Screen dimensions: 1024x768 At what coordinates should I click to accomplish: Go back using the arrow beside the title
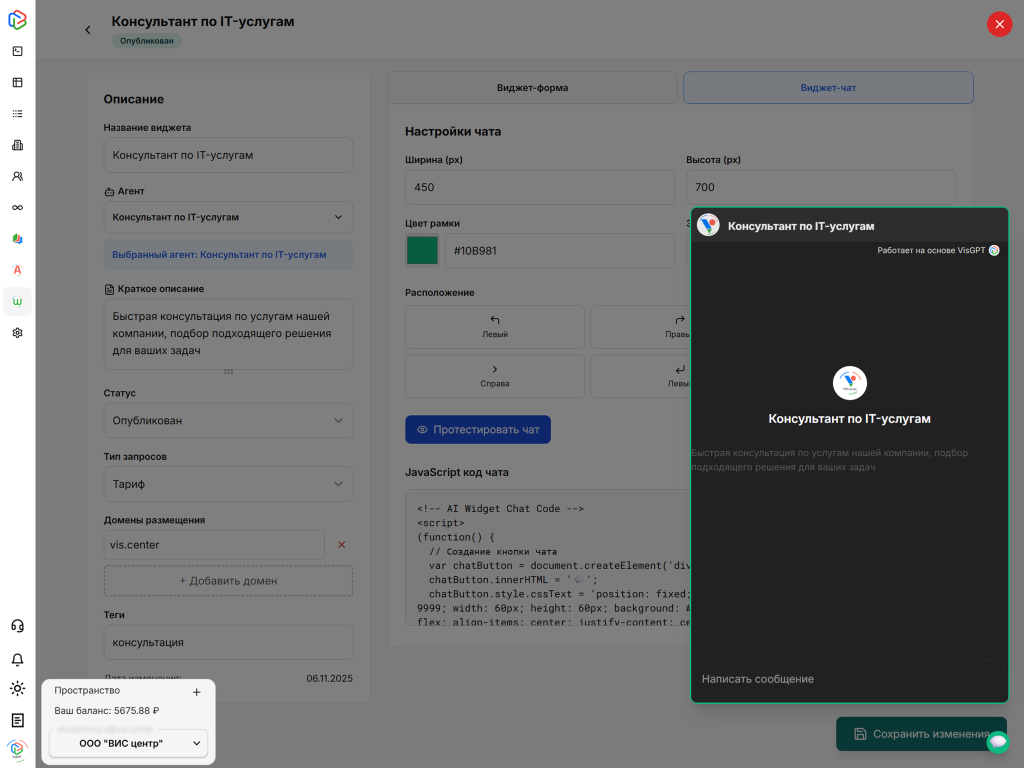(88, 30)
